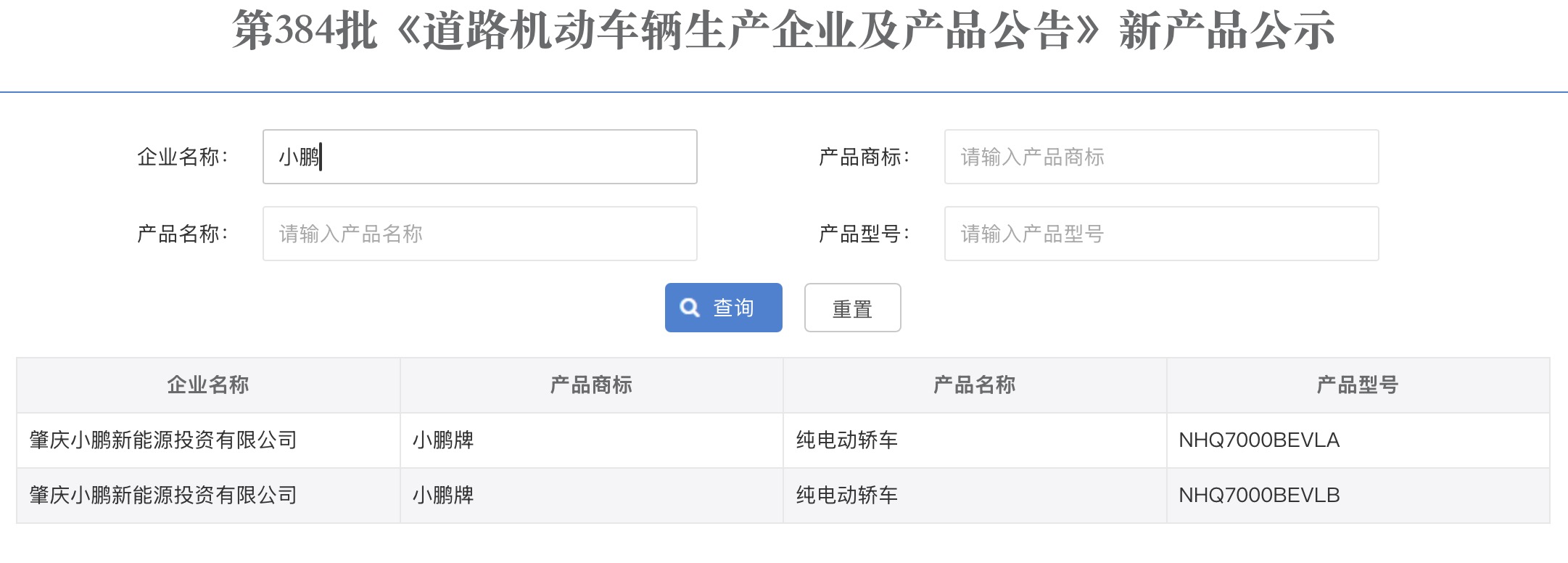Click into the 产品名称 search input
Viewport: 1568px width, 563px height.
pyautogui.click(x=479, y=234)
